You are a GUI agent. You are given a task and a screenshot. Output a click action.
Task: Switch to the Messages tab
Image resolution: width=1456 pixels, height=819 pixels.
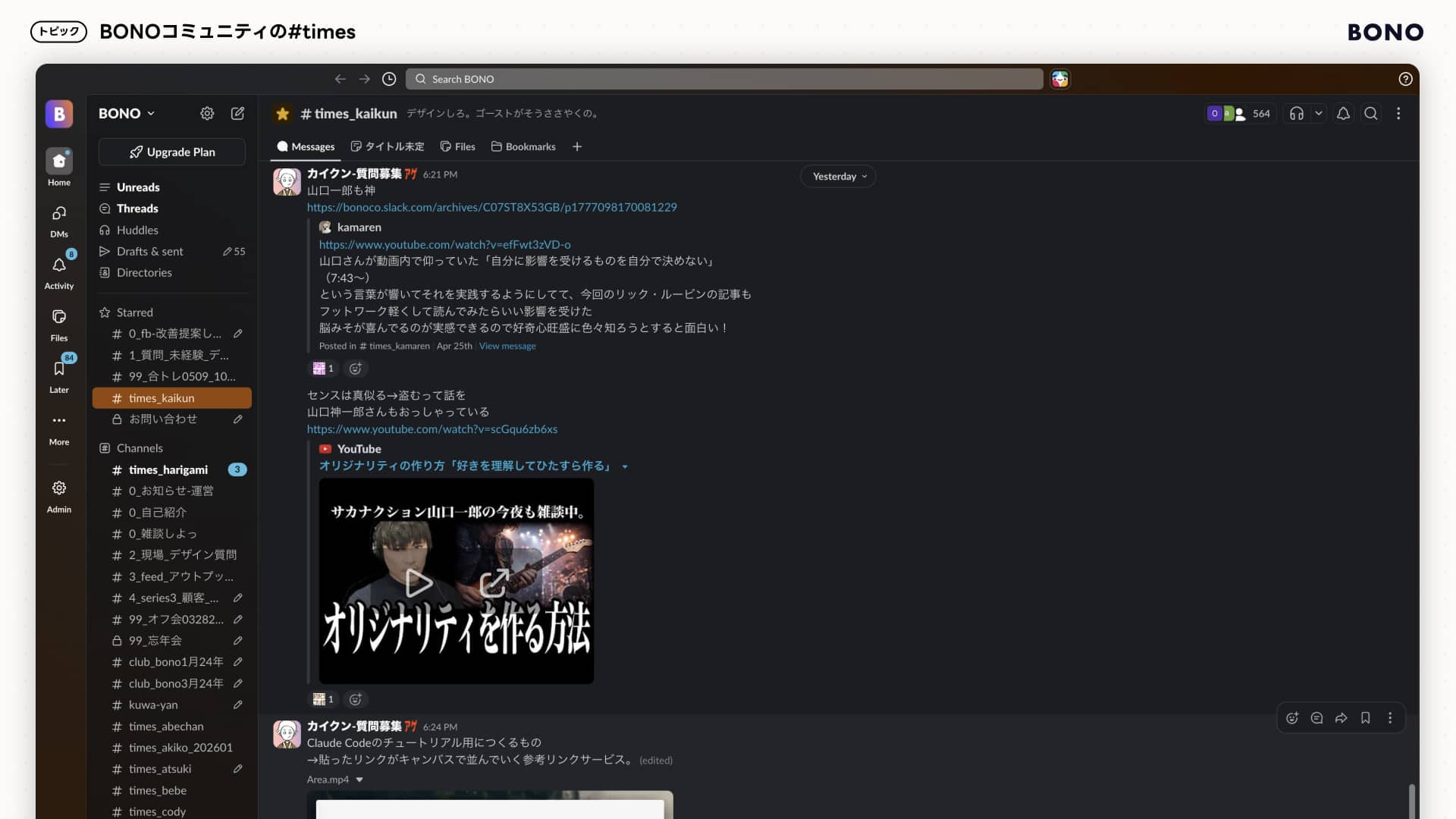[x=306, y=146]
